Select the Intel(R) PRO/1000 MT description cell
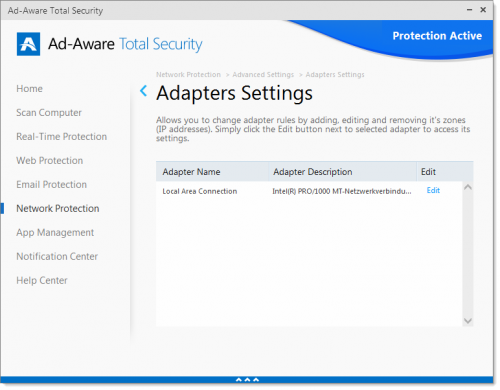Screen dimensions: 500x390 tap(342, 191)
